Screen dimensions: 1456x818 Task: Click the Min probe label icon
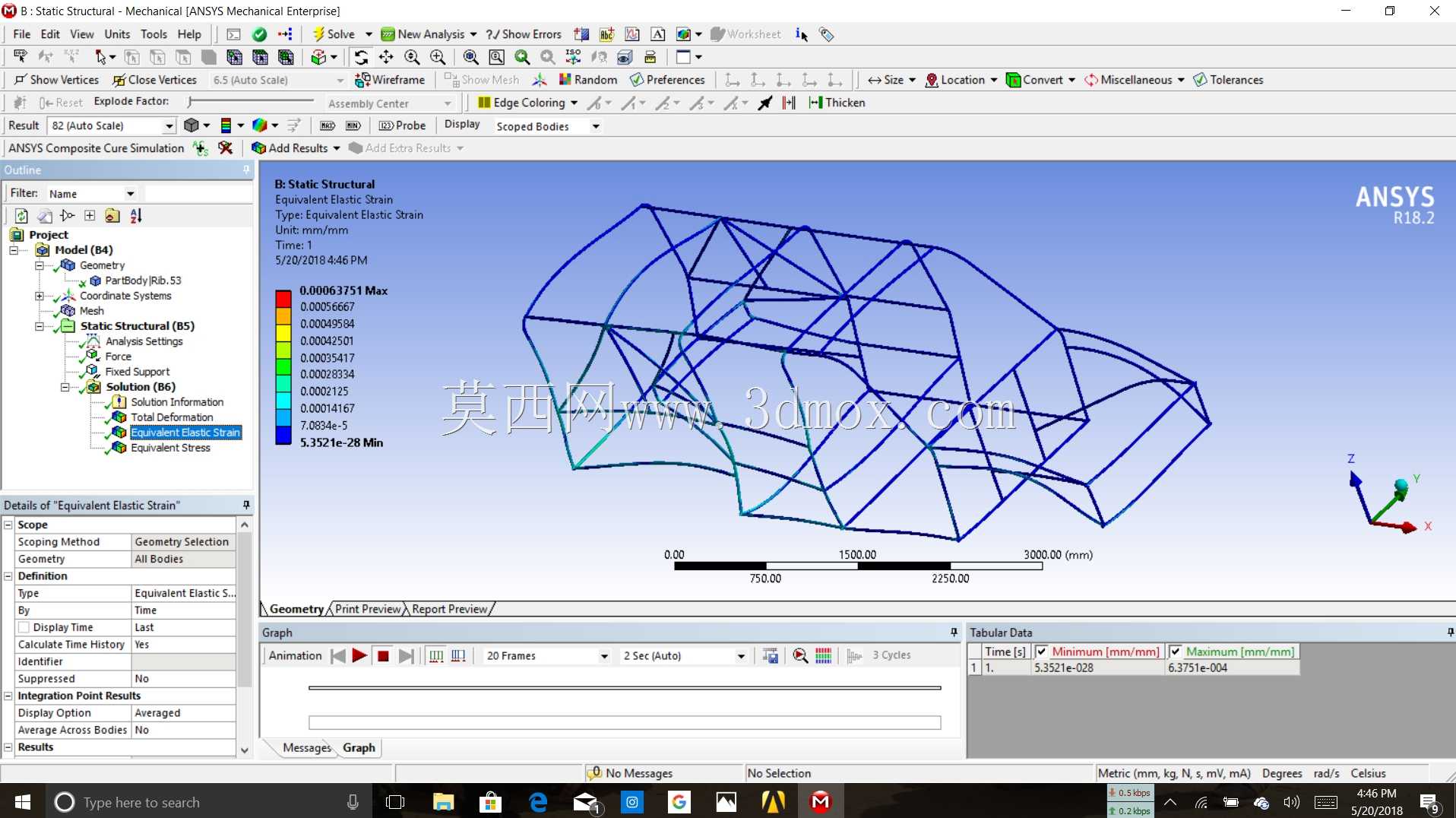[353, 125]
